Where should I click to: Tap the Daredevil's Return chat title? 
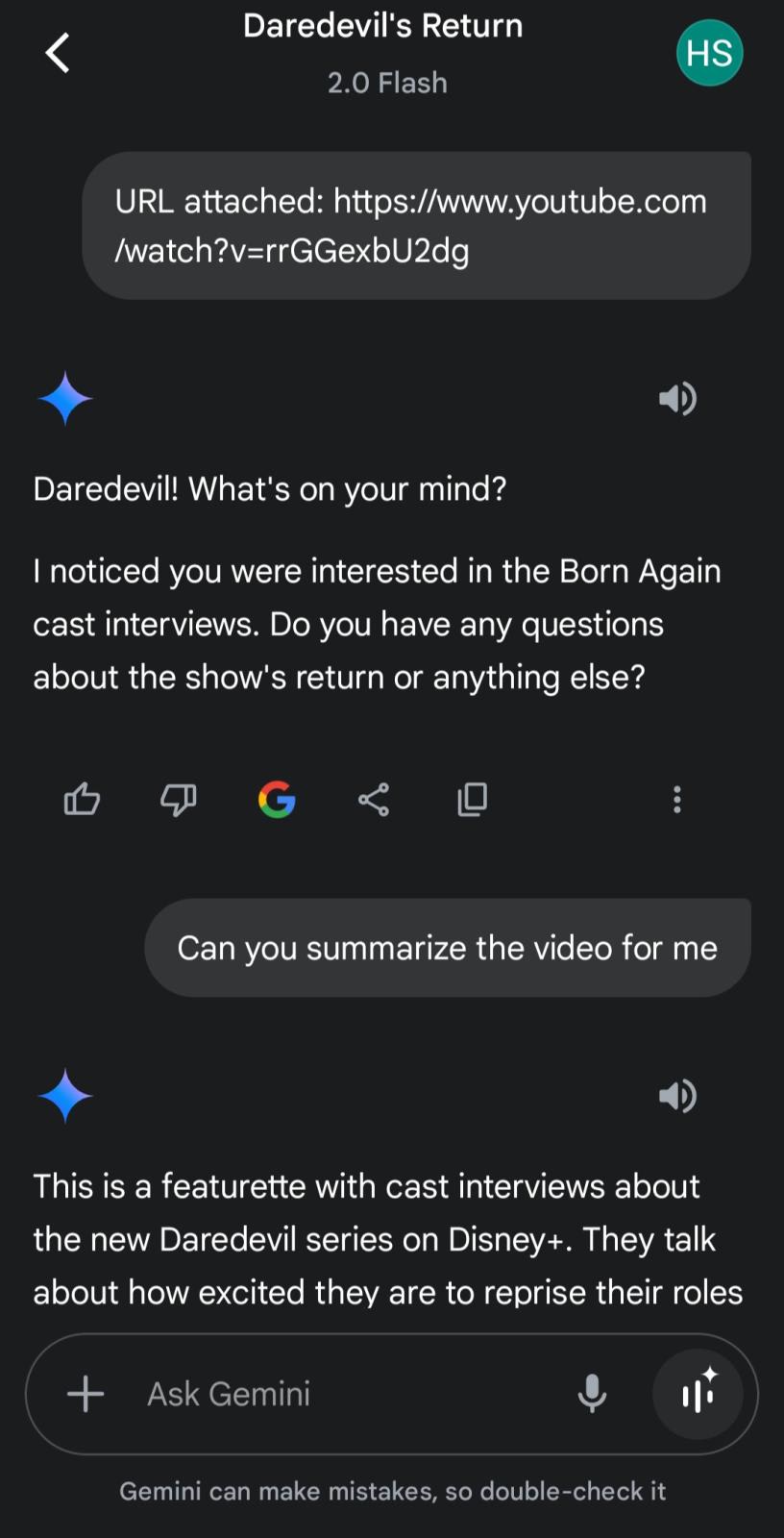point(382,26)
